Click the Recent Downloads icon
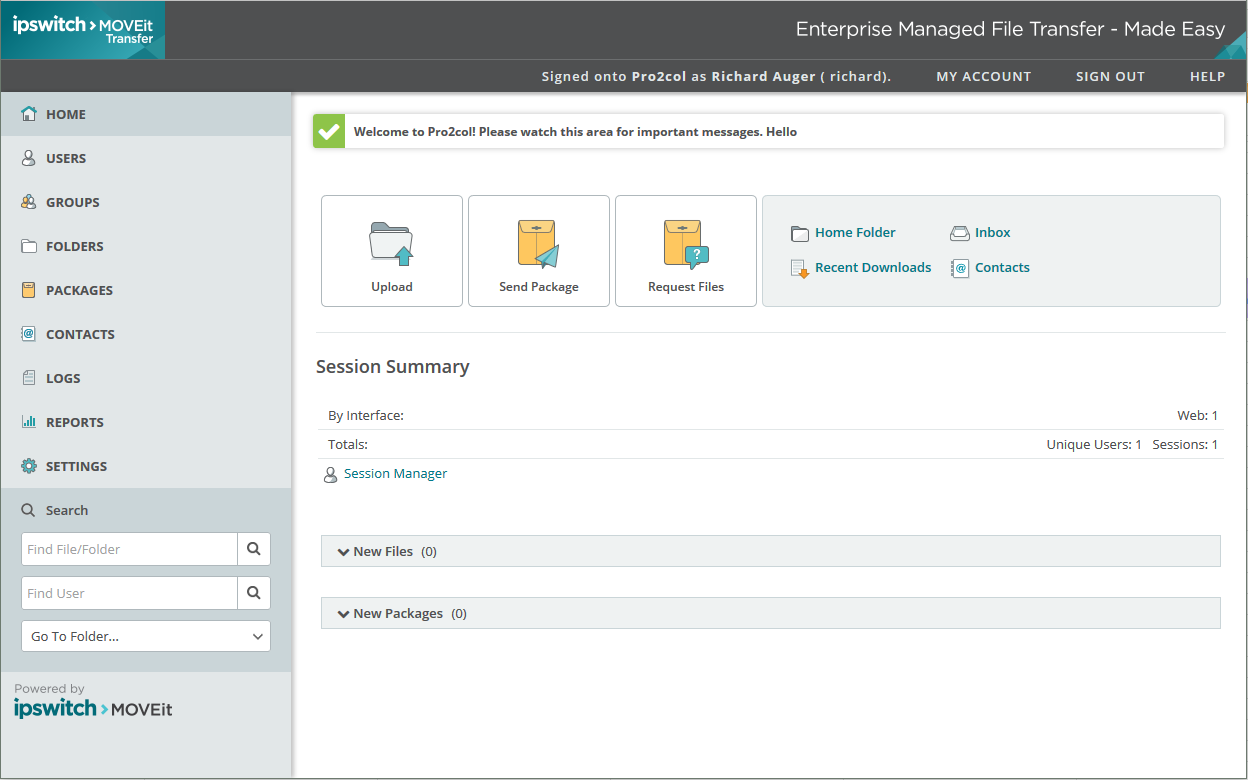The image size is (1248, 780). click(x=799, y=269)
